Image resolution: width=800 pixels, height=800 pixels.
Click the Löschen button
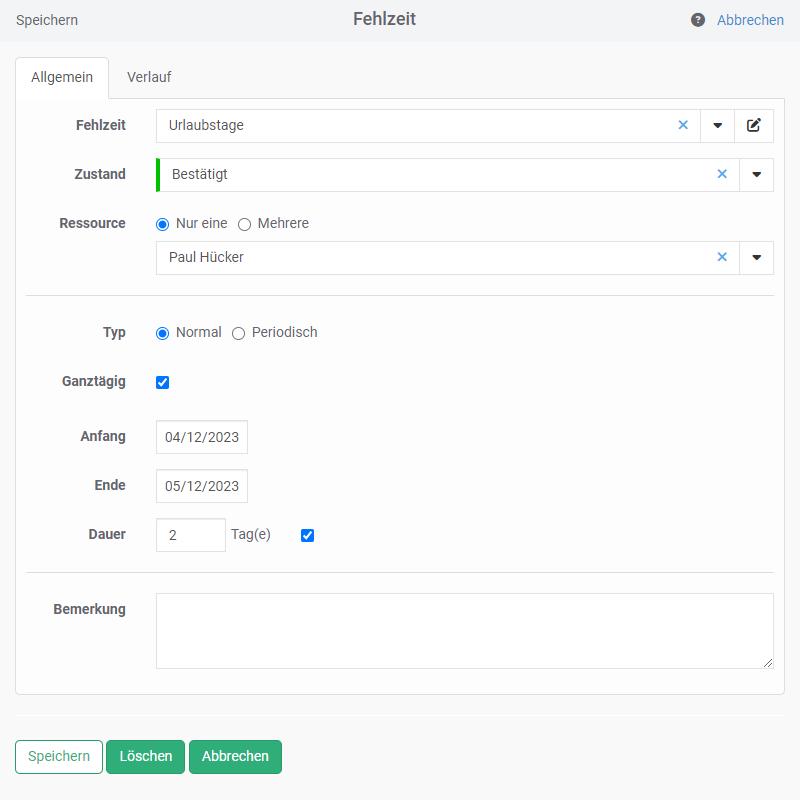[146, 757]
